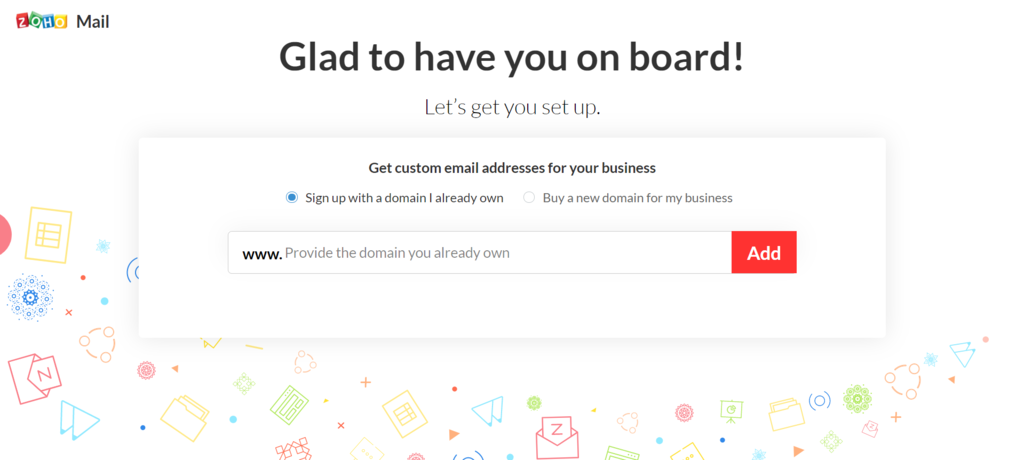Click yellow spreadsheet icon beside the red circle
The width and height of the screenshot is (1024, 460).
click(x=48, y=235)
